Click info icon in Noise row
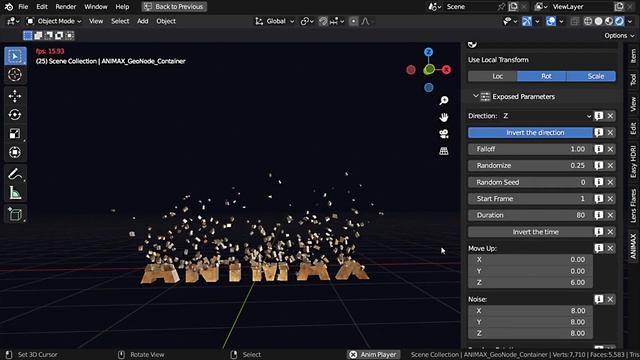 click(599, 299)
